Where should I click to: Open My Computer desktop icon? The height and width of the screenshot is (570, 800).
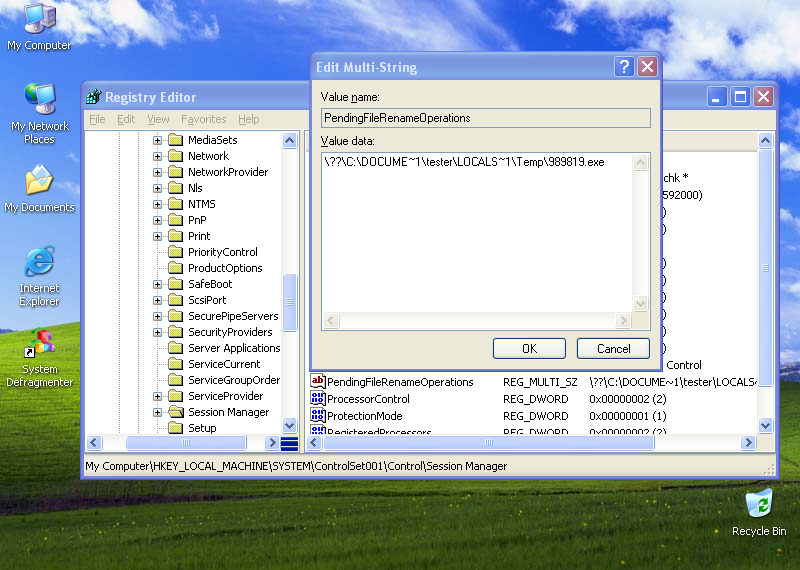(39, 27)
